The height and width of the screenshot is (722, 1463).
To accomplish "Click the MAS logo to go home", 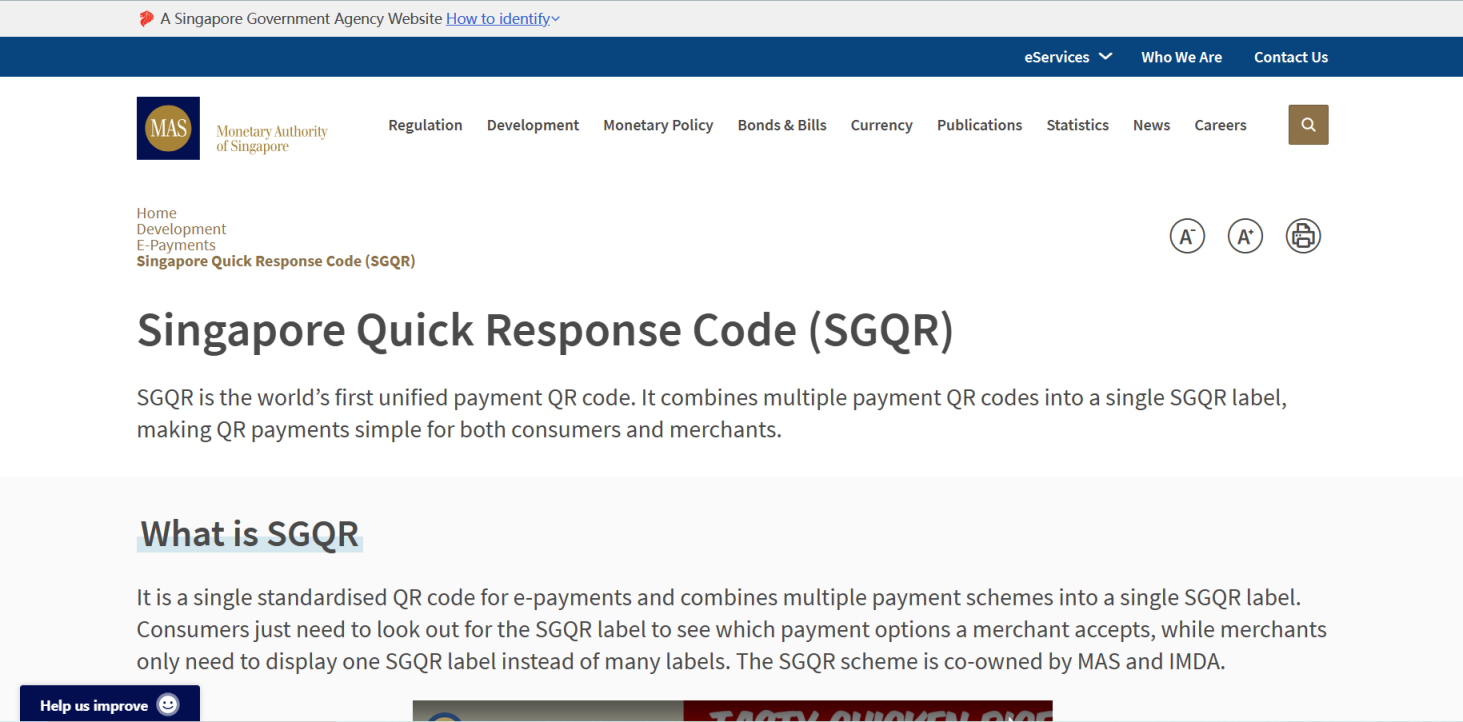I will pyautogui.click(x=167, y=128).
